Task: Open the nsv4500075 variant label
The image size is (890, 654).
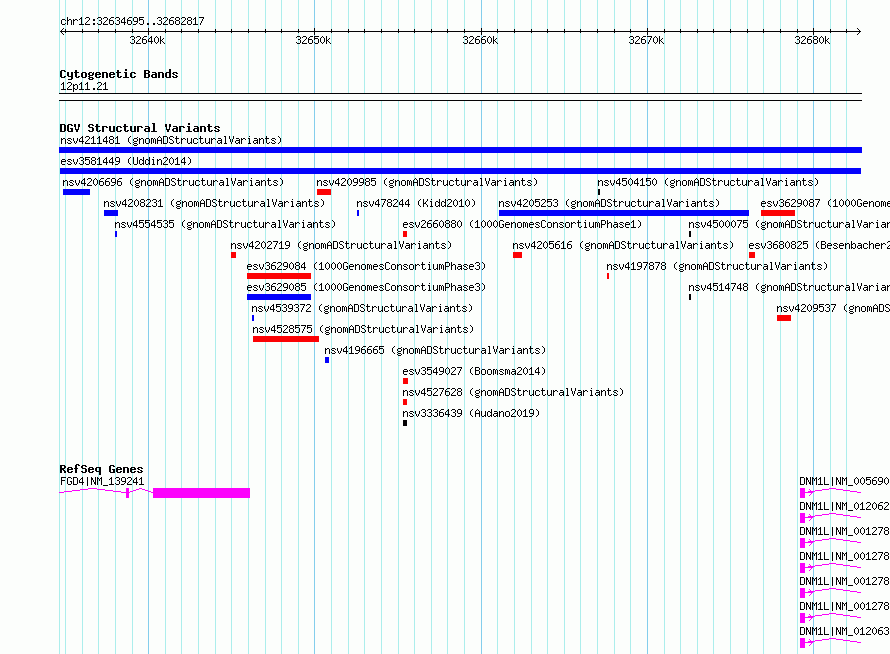Action: (x=789, y=224)
